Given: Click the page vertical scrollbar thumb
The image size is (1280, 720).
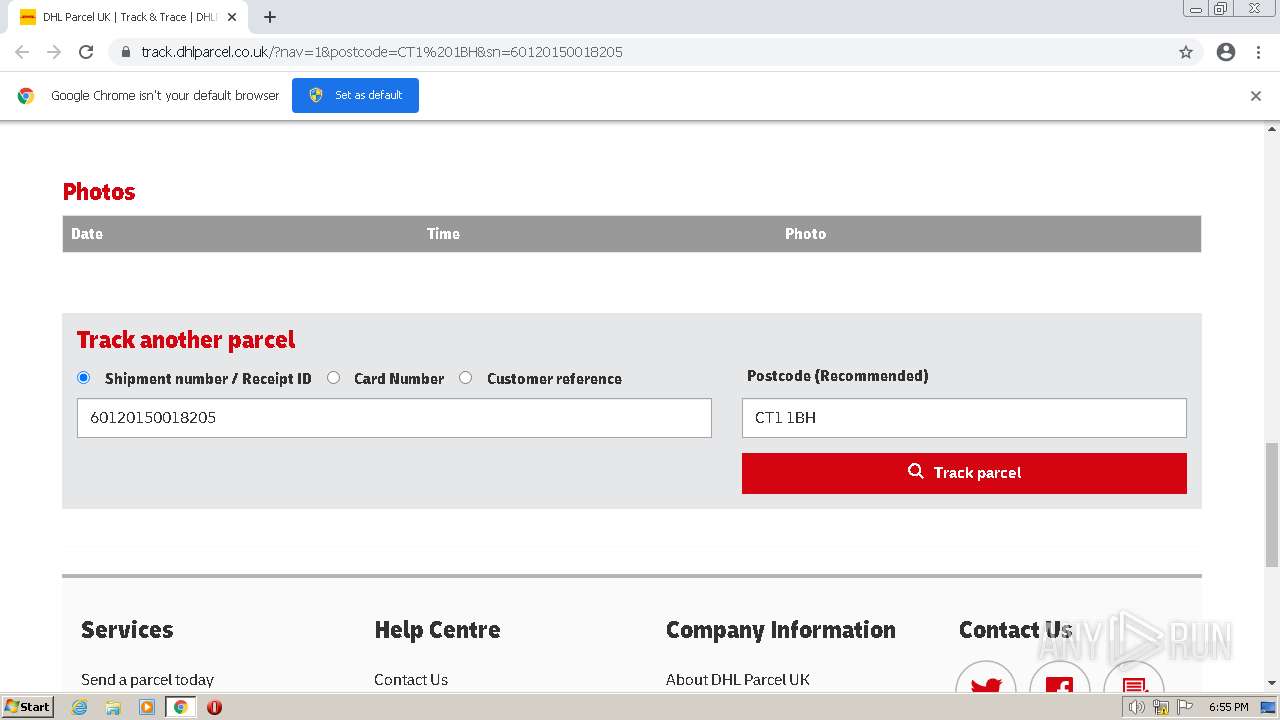Looking at the screenshot, I should pyautogui.click(x=1272, y=504).
